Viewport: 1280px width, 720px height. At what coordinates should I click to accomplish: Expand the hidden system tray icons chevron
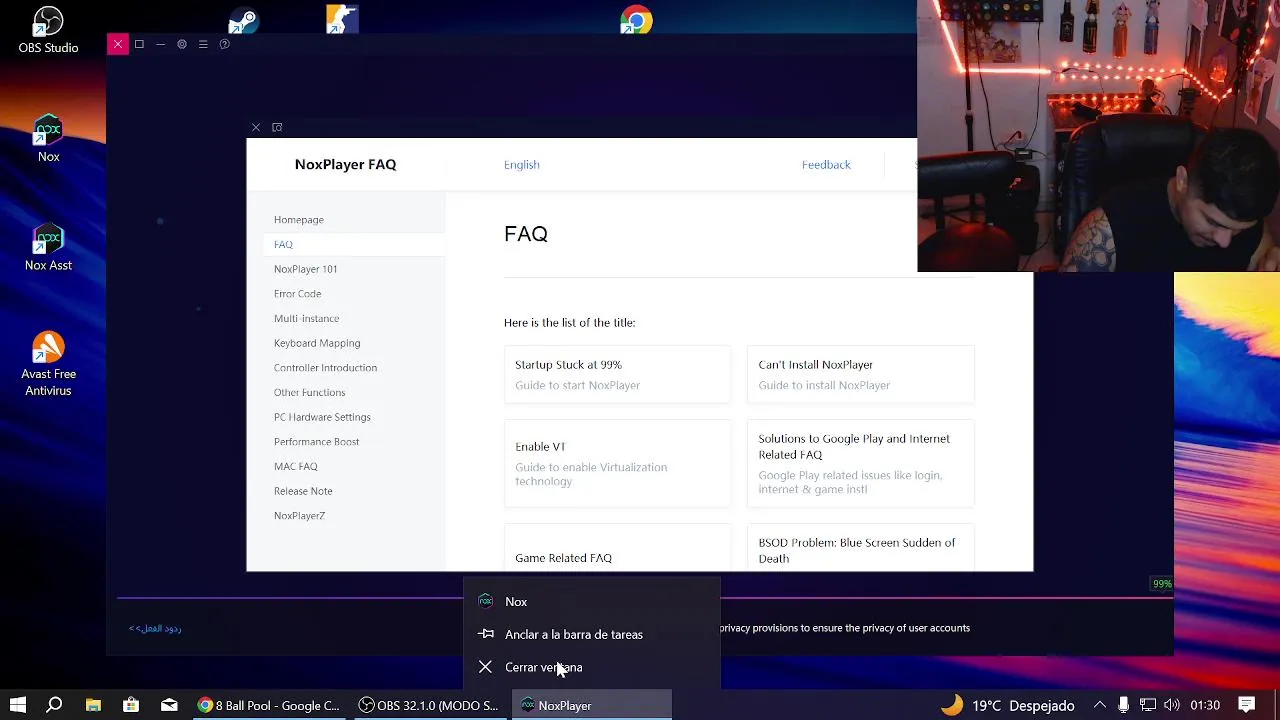[1099, 705]
